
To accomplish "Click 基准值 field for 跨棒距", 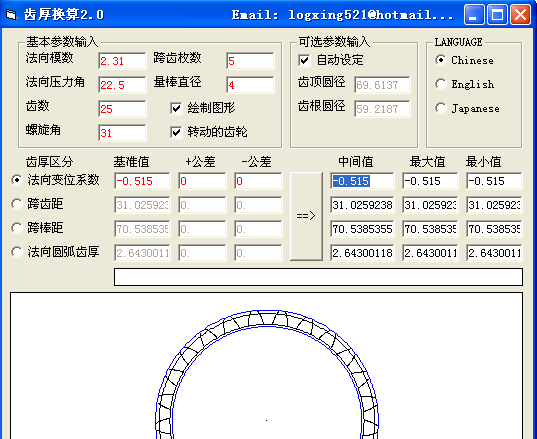I will pyautogui.click(x=142, y=229).
